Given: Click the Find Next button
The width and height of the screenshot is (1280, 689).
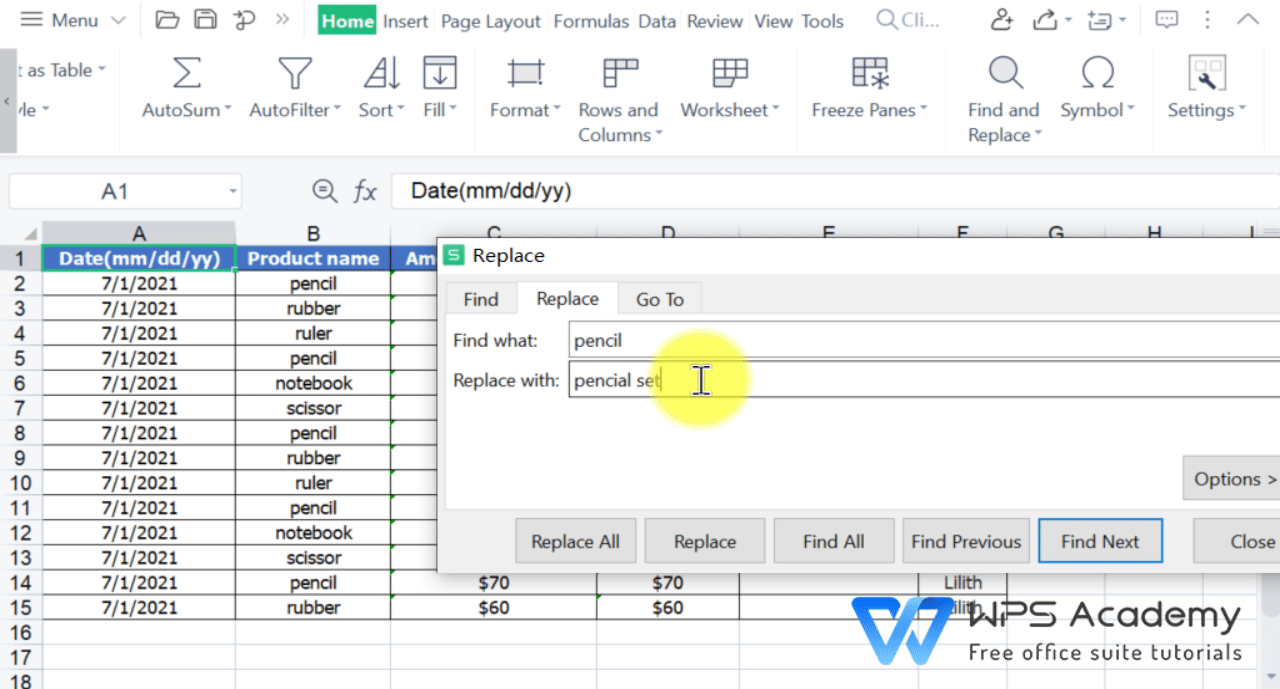Looking at the screenshot, I should coord(1100,540).
